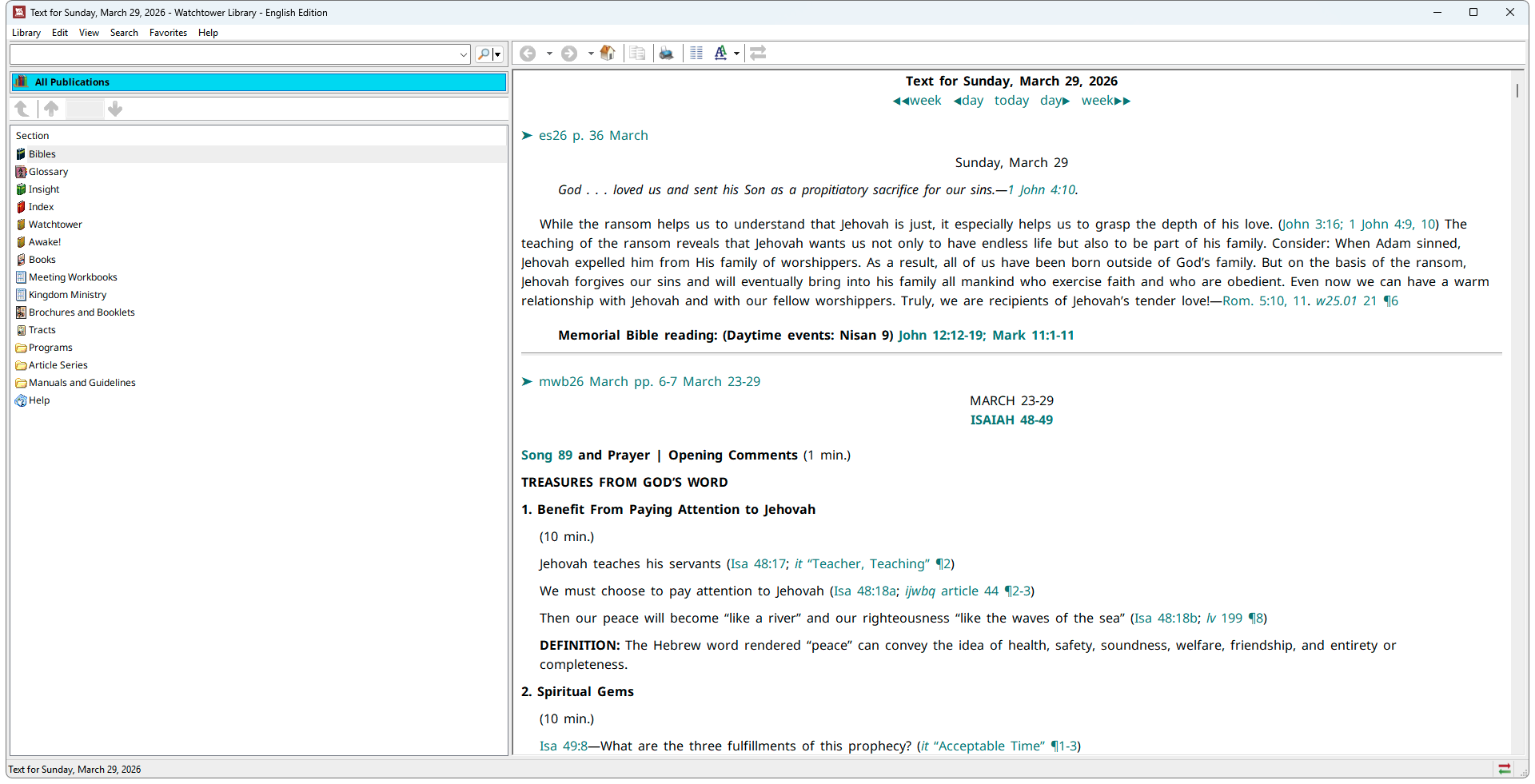Open the Insight section
Viewport: 1535px width, 784px height.
pos(44,189)
